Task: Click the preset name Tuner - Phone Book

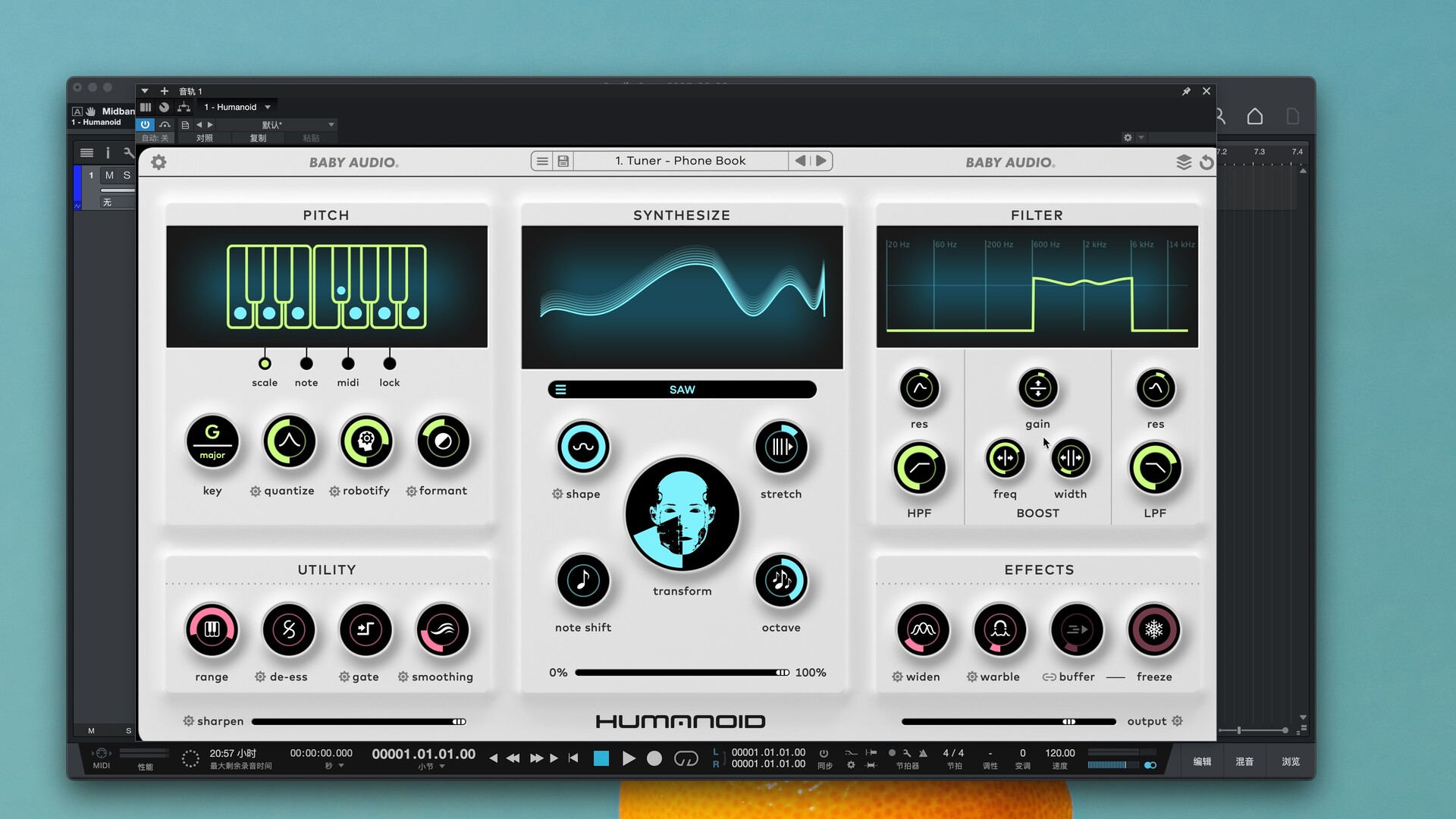Action: (680, 161)
